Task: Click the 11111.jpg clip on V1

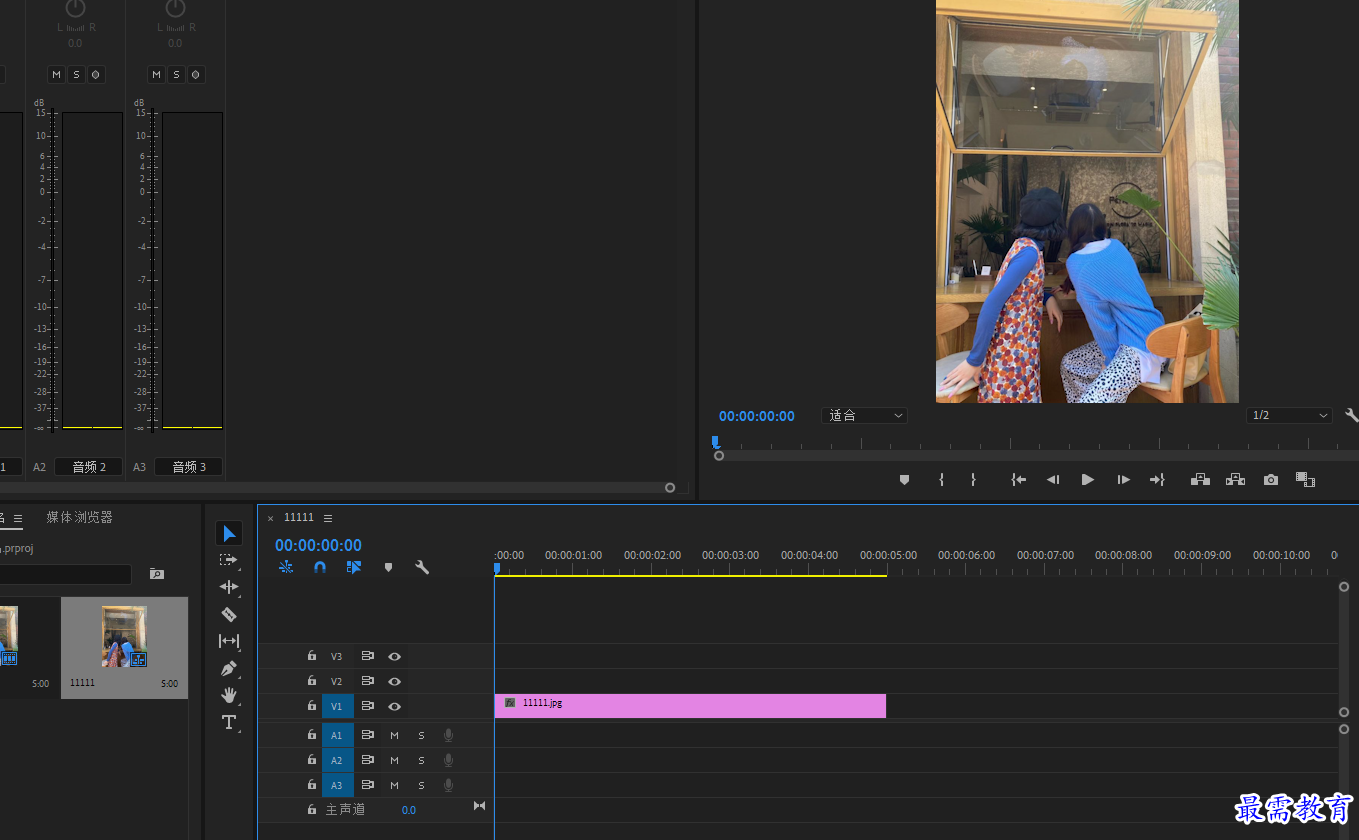Action: click(x=690, y=706)
